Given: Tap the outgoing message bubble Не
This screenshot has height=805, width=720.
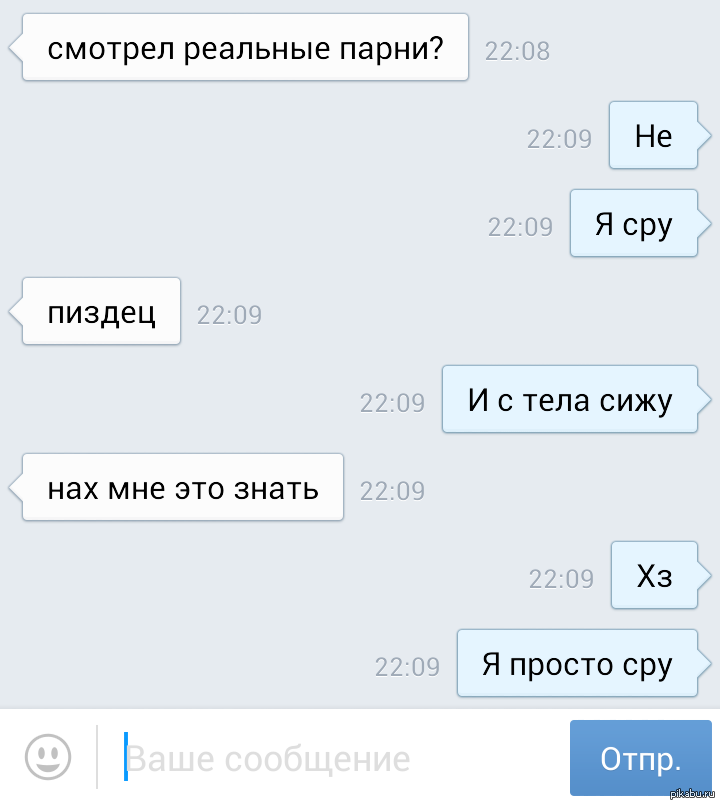Looking at the screenshot, I should point(653,135).
